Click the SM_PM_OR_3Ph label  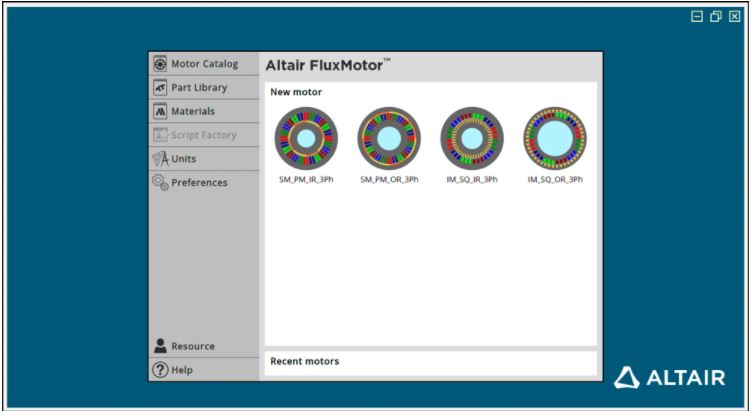pos(389,180)
